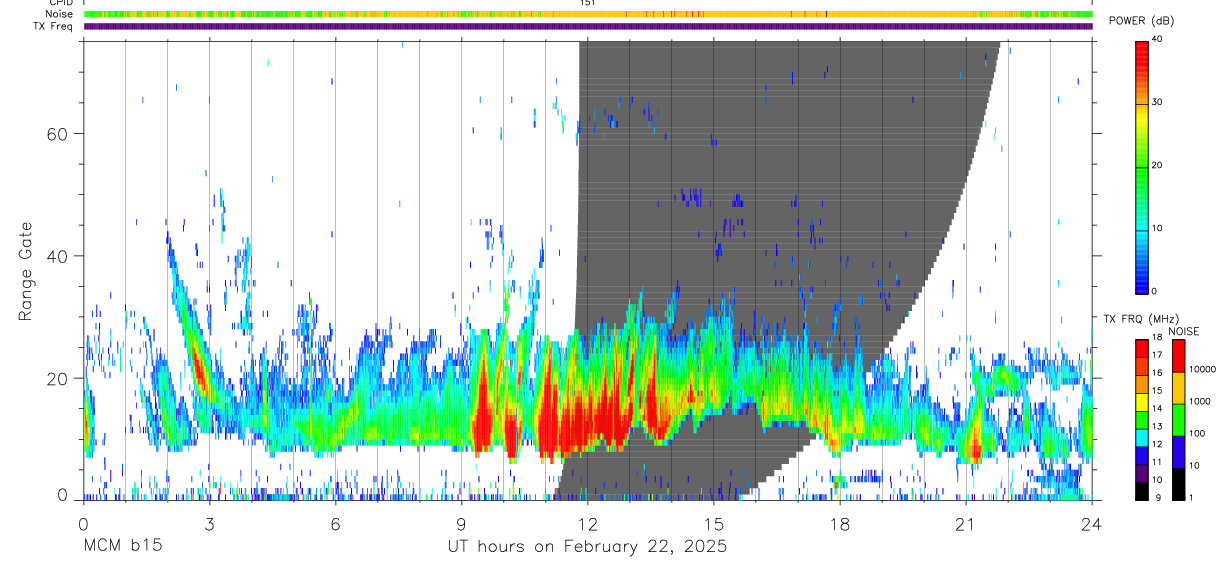Click the NOISE color scale bar

[x=1178, y=418]
